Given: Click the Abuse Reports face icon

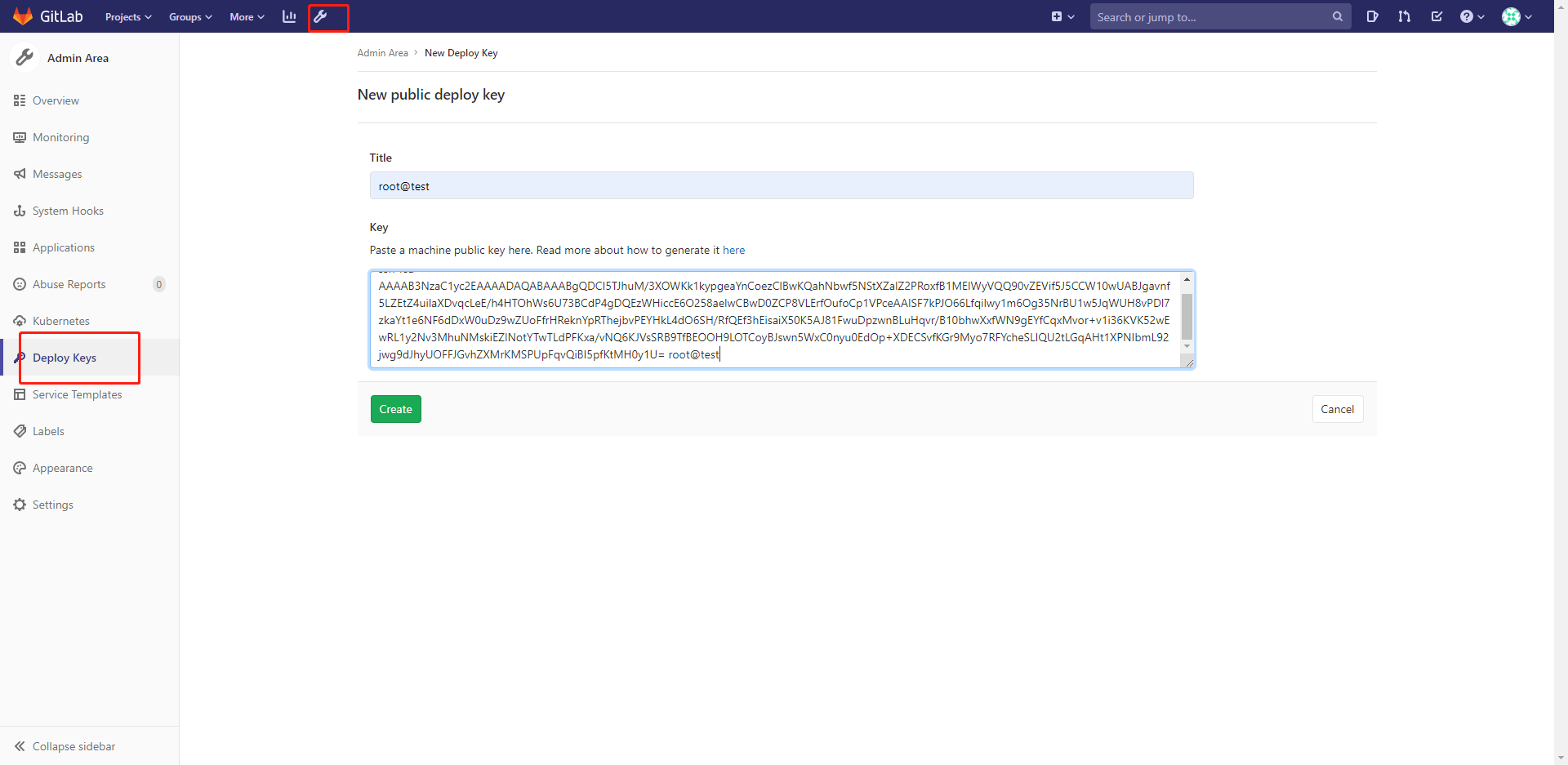Looking at the screenshot, I should point(20,284).
